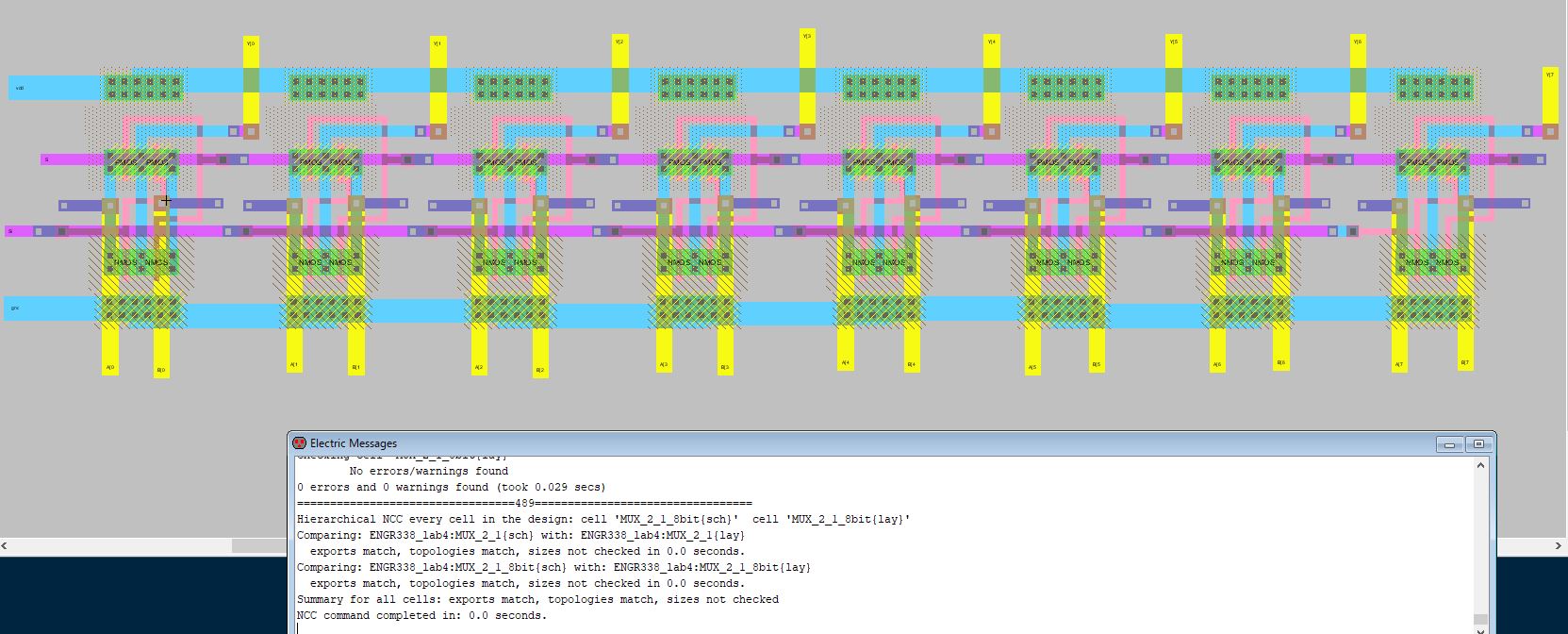Select the A[7] input export pin
1568x634 pixels.
pyautogui.click(x=1399, y=364)
